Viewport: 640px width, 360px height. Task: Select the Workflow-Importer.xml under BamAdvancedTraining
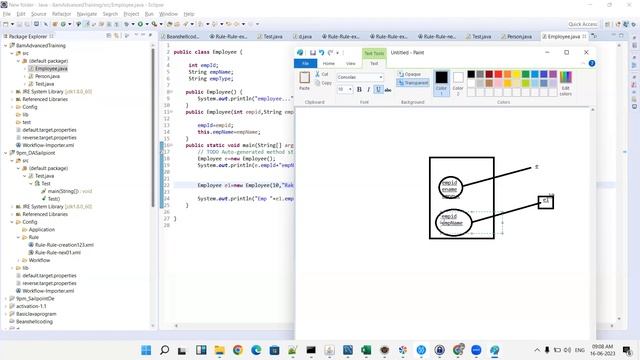pos(45,145)
